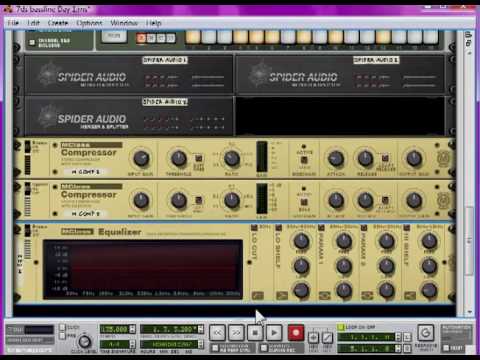Click M COMP 2 Attack knob
Image resolution: width=480 pixels, height=360 pixels.
(336, 201)
